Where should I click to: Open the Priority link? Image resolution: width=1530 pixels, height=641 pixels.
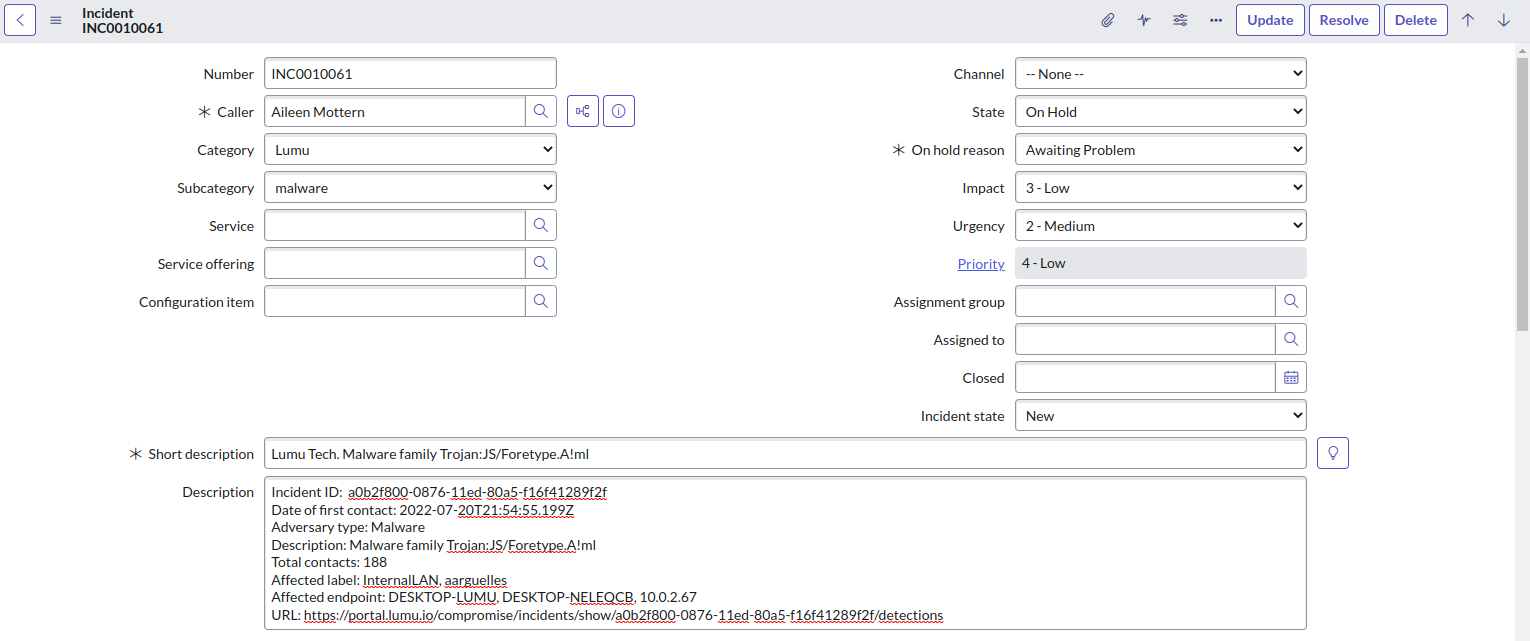coord(980,264)
